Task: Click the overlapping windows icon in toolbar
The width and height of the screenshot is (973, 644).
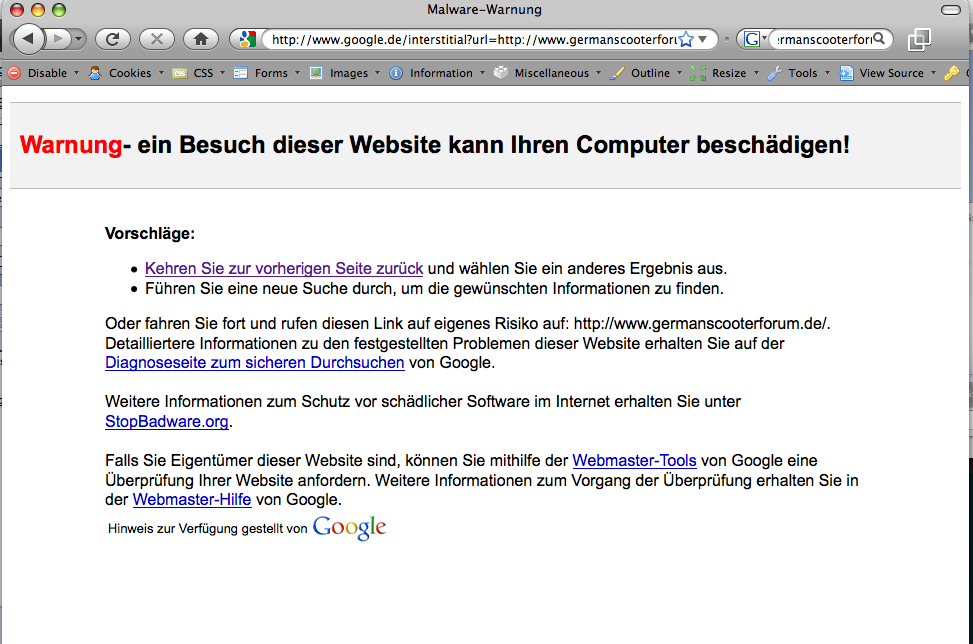Action: [919, 39]
